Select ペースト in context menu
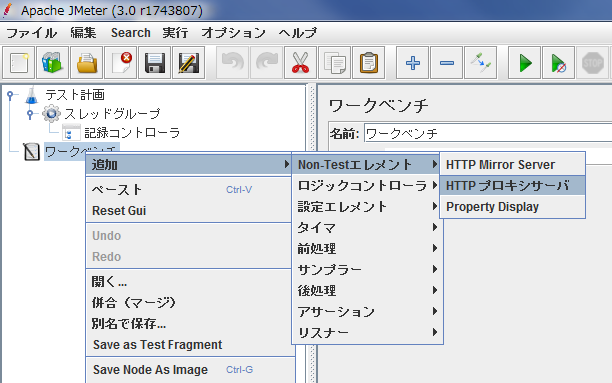Image resolution: width=612 pixels, height=383 pixels. 189,190
